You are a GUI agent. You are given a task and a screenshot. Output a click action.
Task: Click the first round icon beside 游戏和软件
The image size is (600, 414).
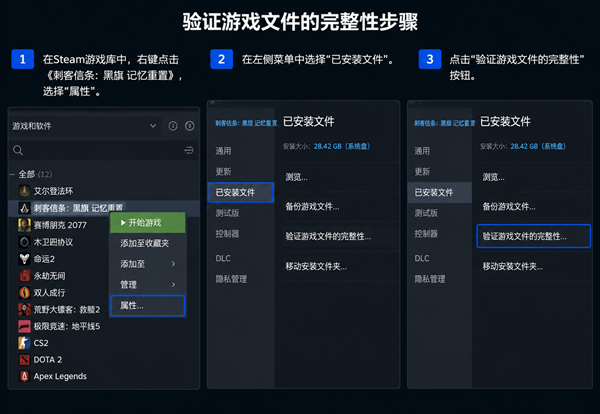pyautogui.click(x=173, y=126)
